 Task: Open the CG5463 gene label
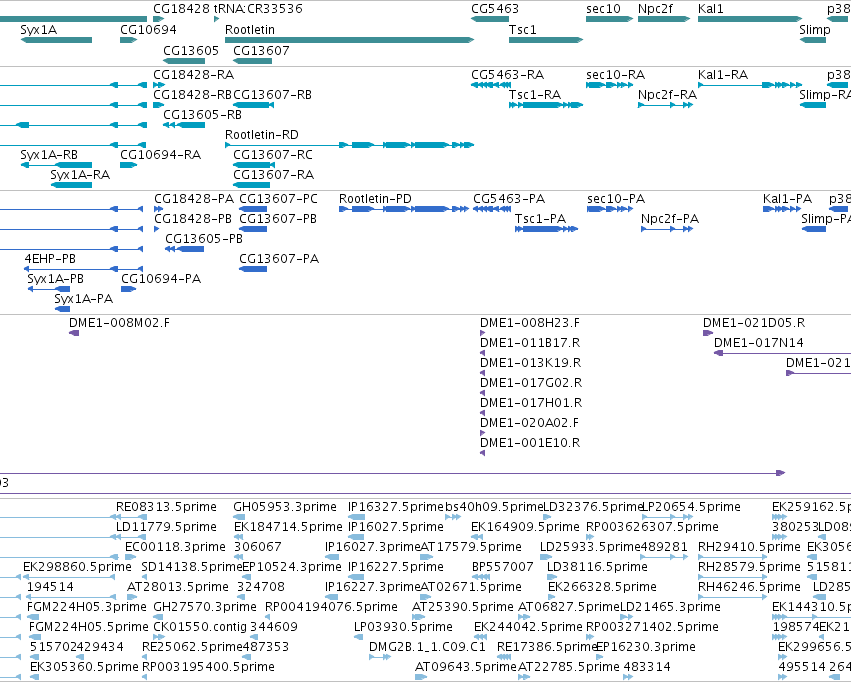tap(495, 9)
